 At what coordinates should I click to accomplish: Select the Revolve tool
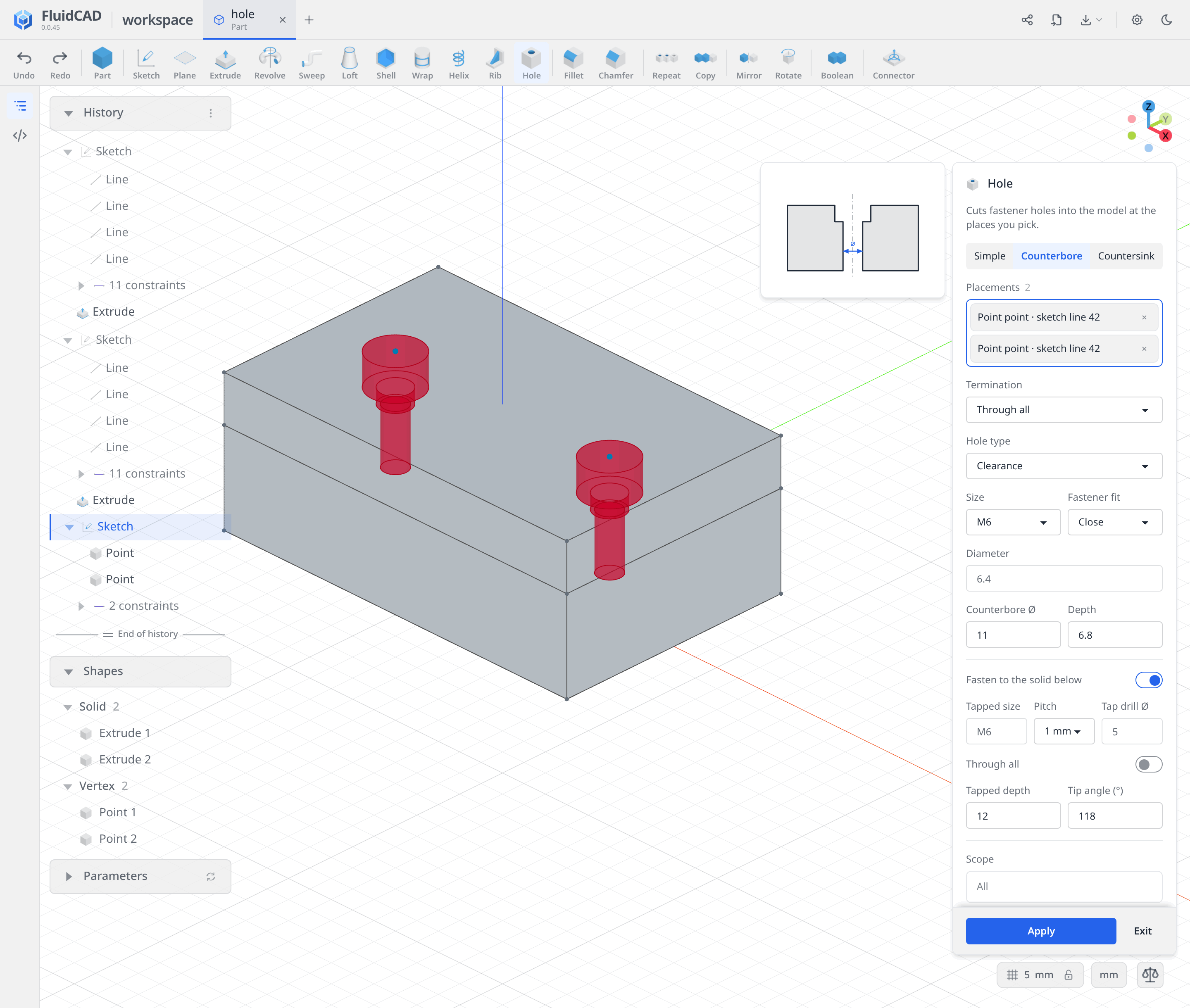pyautogui.click(x=269, y=63)
